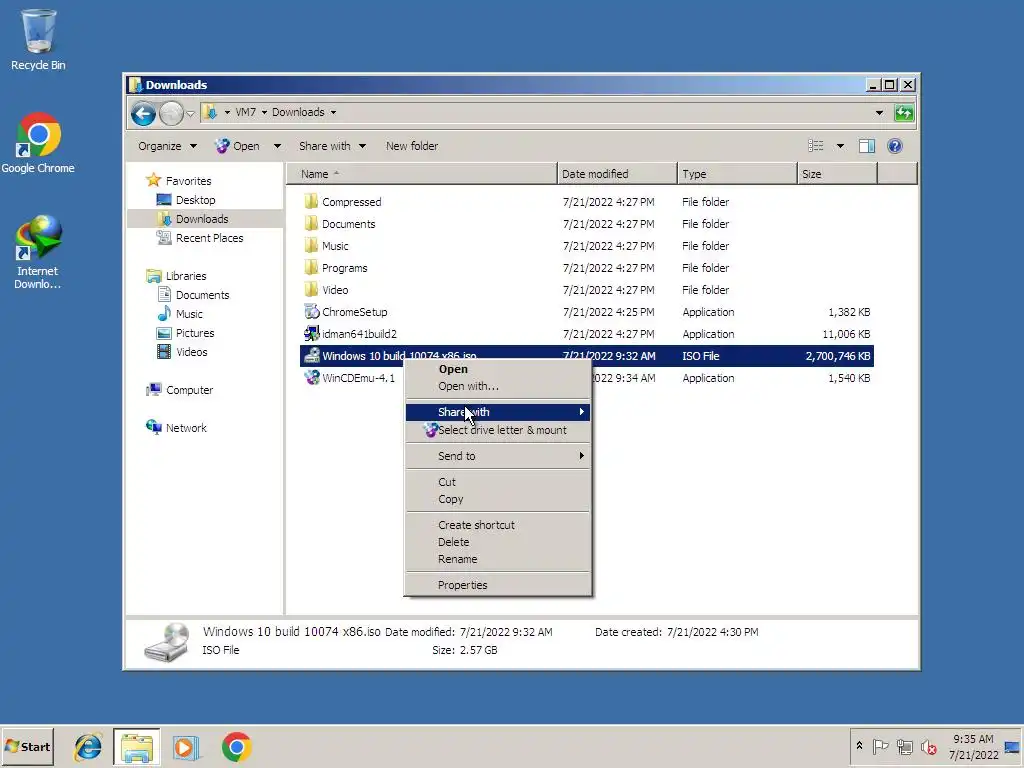
Task: Select drive letter & mount option
Action: pyautogui.click(x=498, y=430)
